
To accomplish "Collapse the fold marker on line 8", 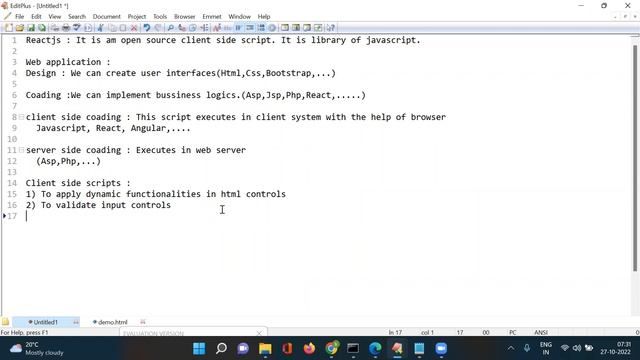I will point(21,117).
